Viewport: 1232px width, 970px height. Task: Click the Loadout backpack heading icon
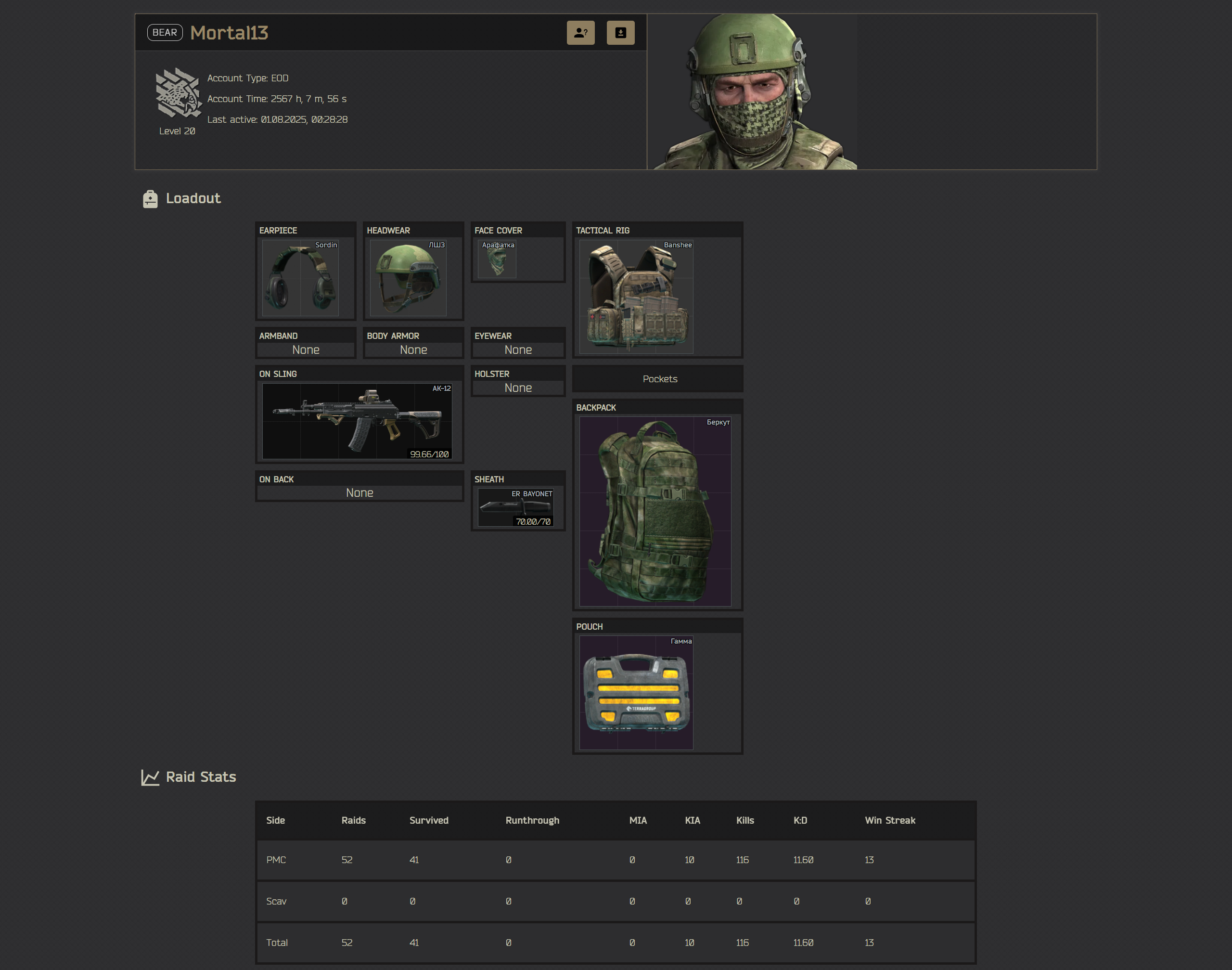150,199
